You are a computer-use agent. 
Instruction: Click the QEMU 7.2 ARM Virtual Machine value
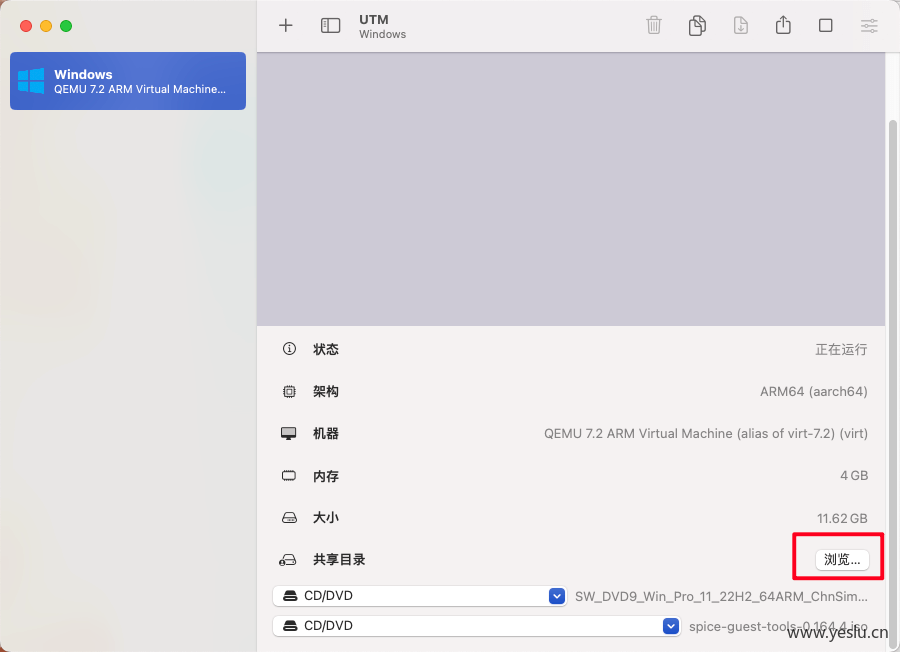point(705,433)
